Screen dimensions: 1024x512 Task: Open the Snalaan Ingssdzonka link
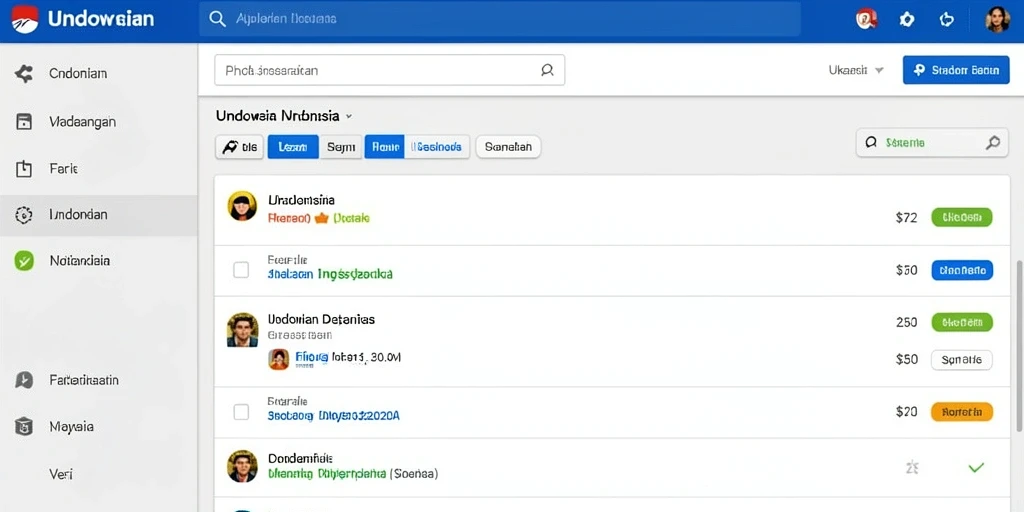coord(330,274)
